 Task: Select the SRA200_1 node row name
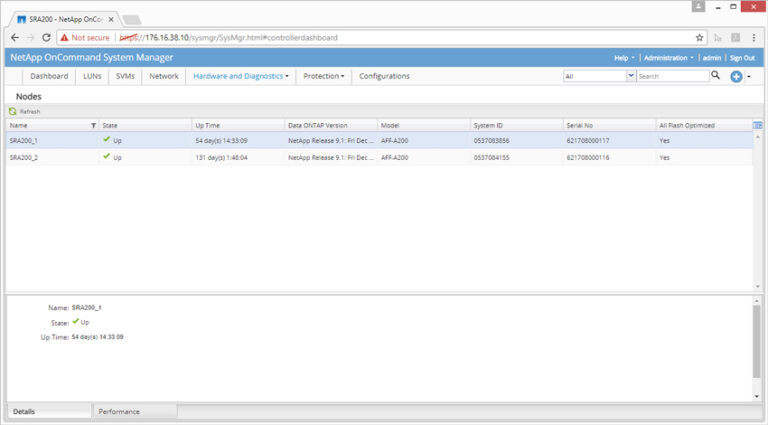click(x=24, y=141)
